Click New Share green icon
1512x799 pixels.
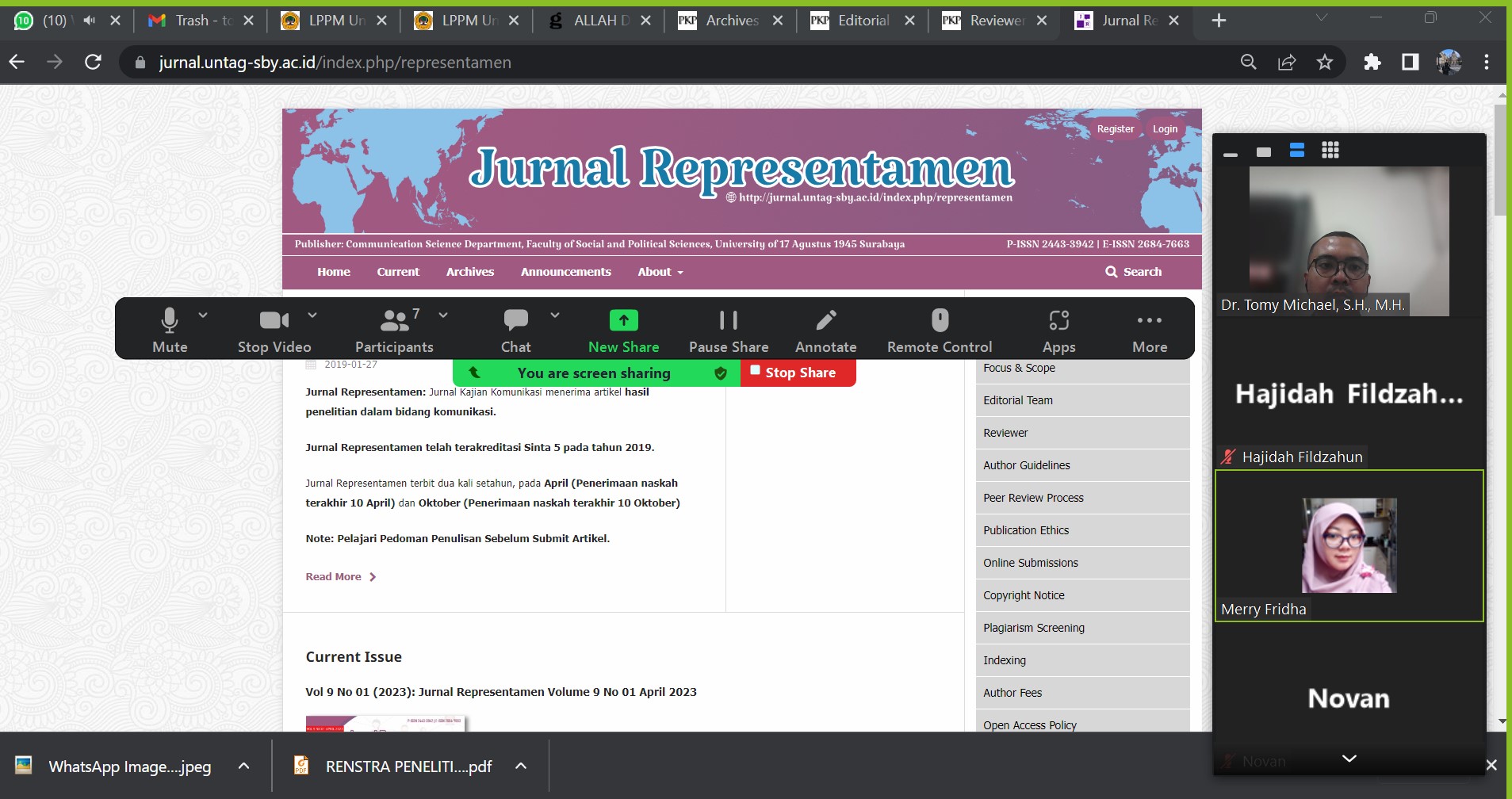[623, 320]
